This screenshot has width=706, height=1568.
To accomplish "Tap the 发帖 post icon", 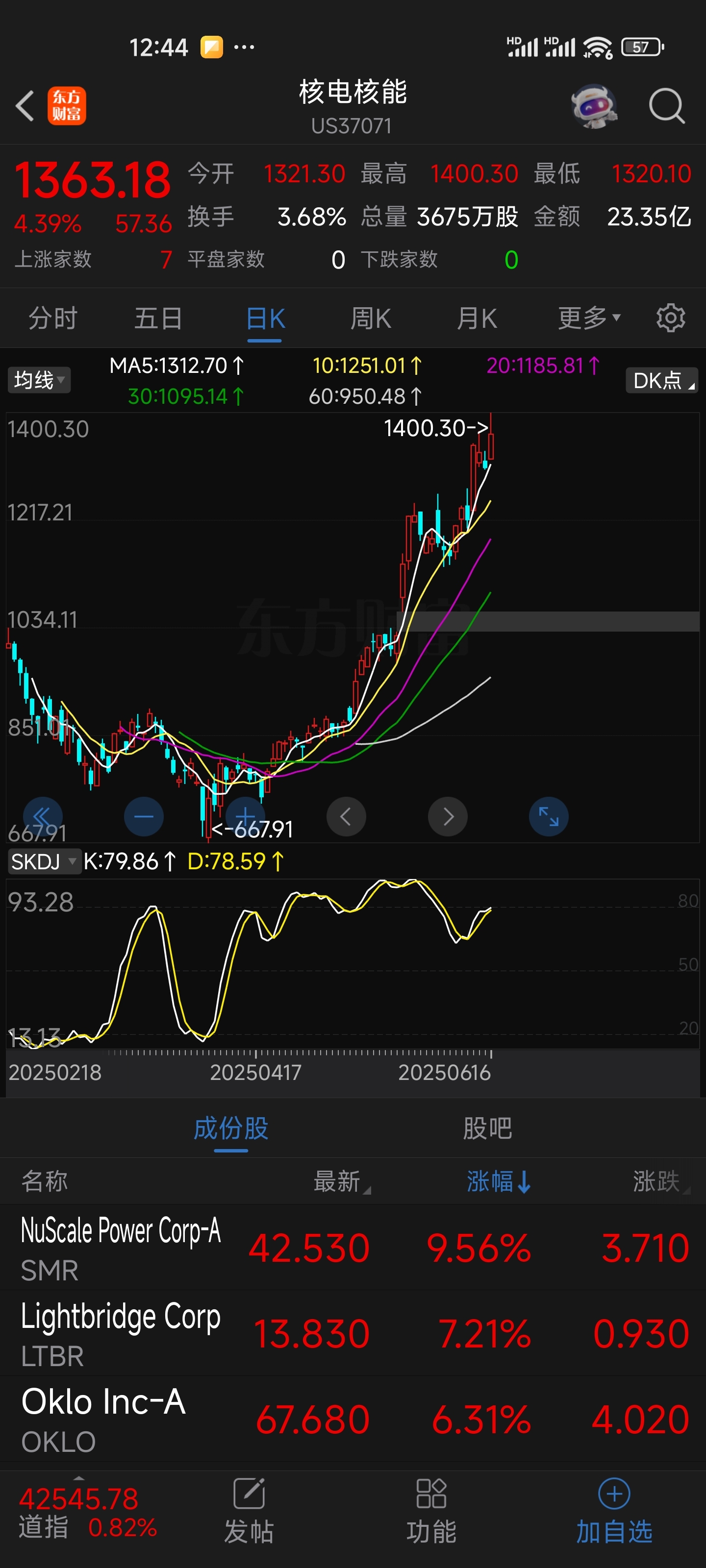I will point(249,1511).
